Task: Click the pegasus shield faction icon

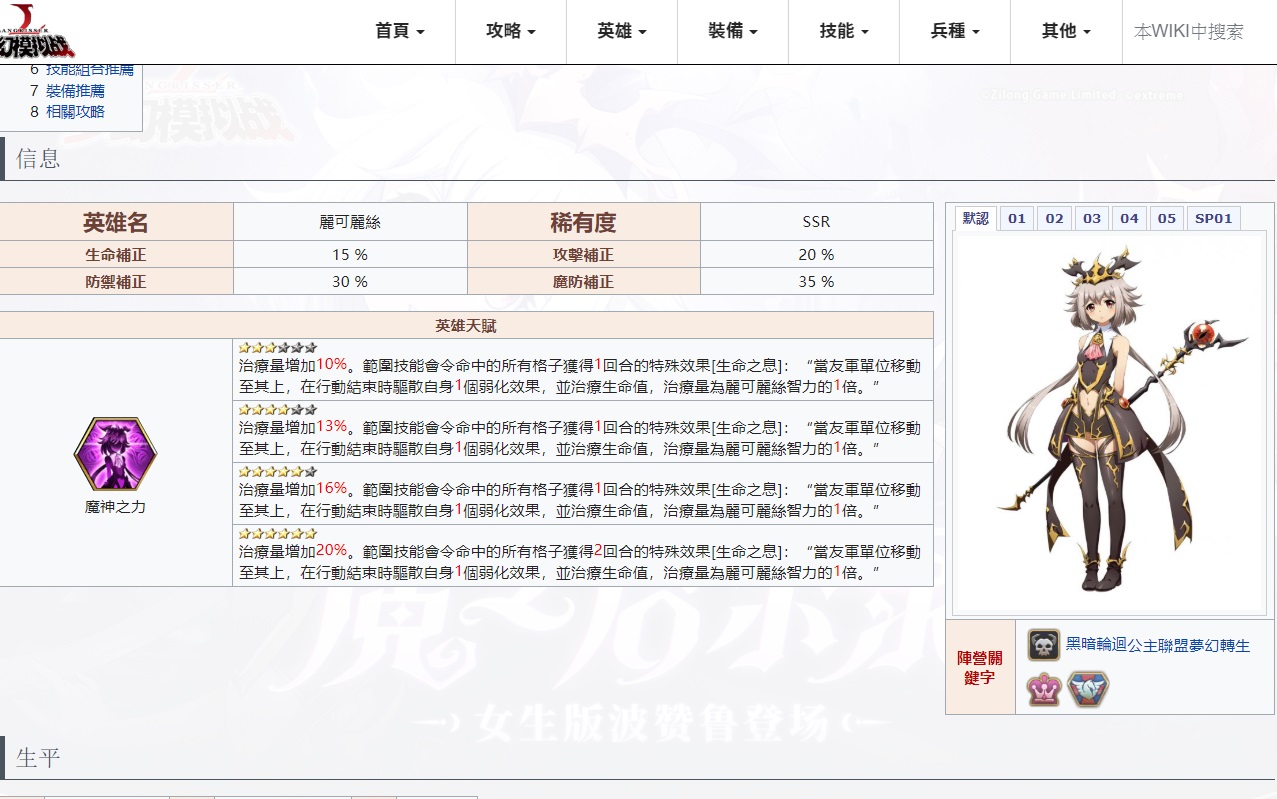Action: 1087,689
